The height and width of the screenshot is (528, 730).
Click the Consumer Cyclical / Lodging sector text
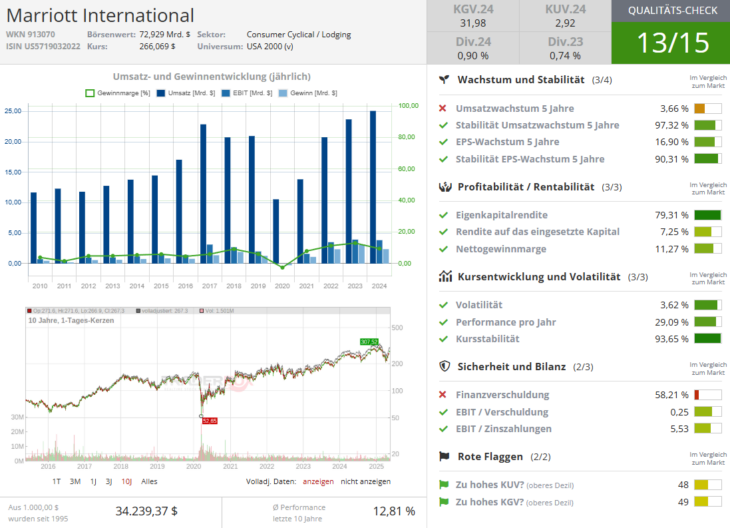(299, 34)
